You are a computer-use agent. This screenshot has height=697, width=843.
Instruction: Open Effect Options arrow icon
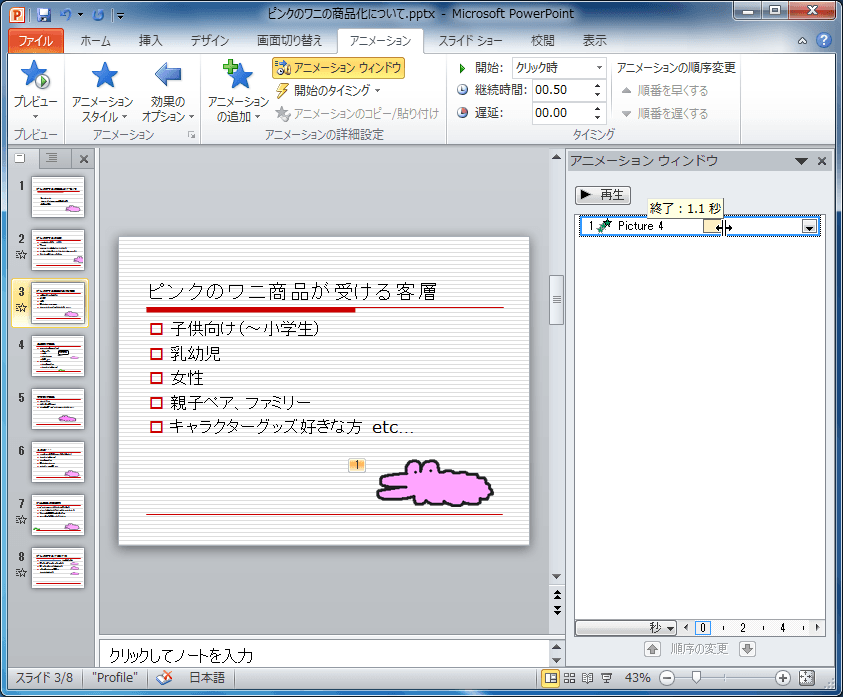pos(168,75)
